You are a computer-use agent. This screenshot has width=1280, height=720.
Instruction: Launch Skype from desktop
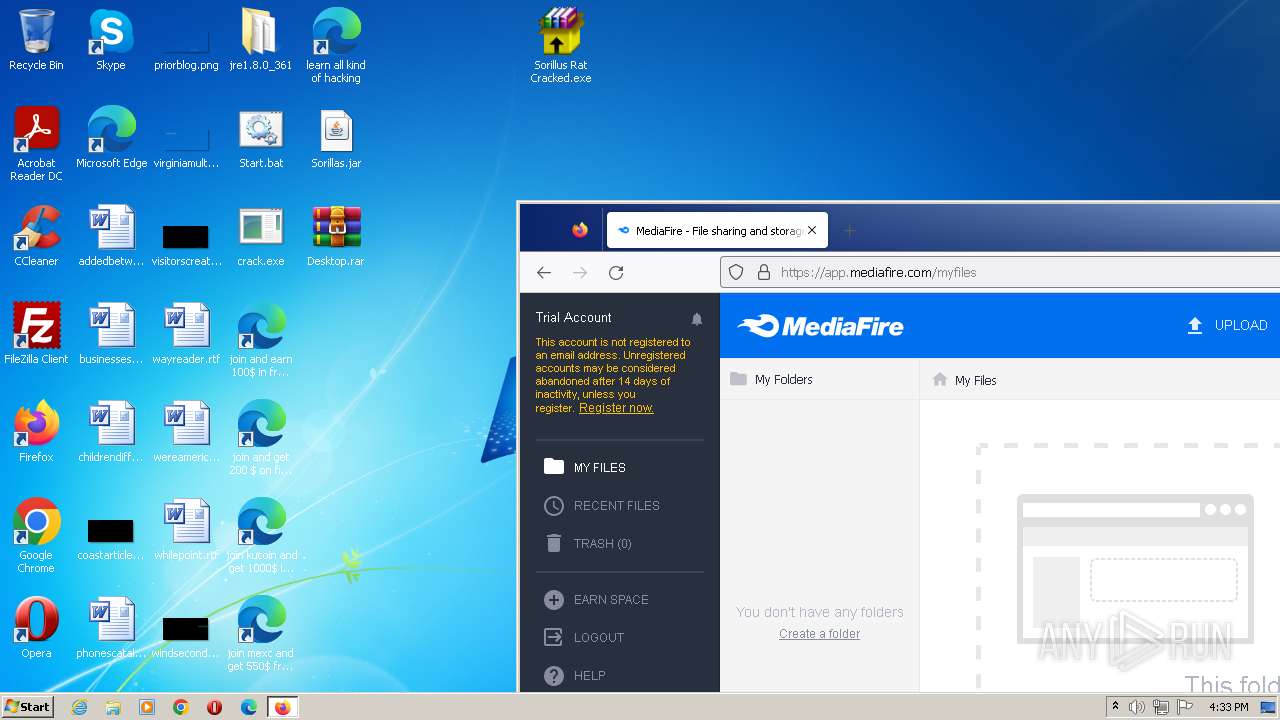(x=110, y=40)
